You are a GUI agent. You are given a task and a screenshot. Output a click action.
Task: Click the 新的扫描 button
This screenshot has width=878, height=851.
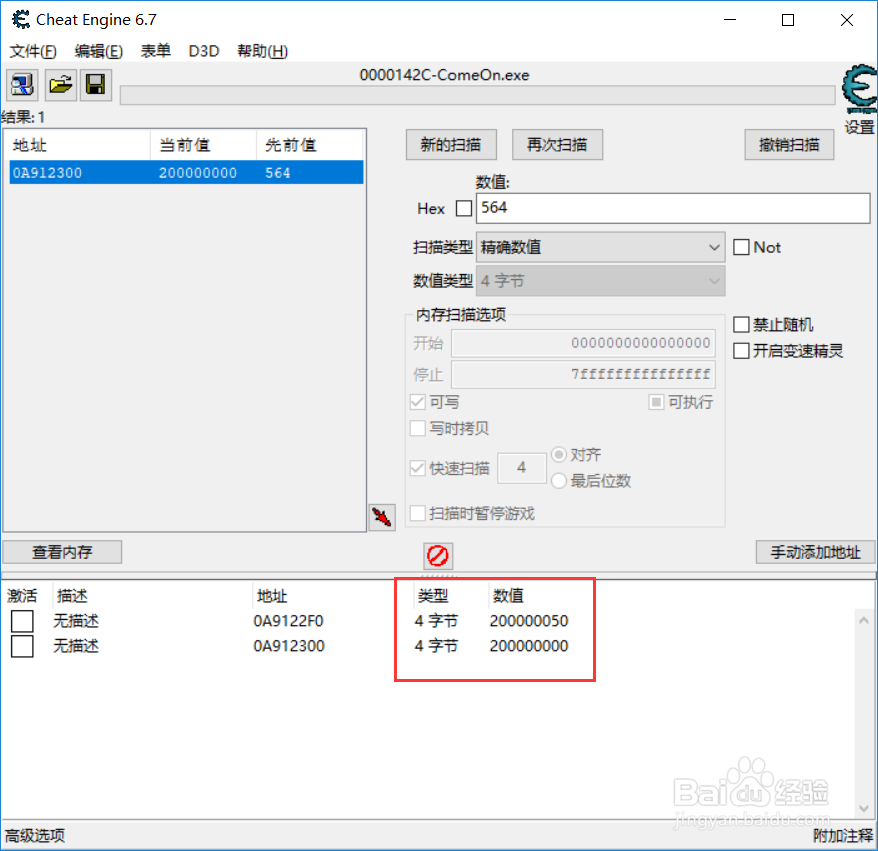451,145
